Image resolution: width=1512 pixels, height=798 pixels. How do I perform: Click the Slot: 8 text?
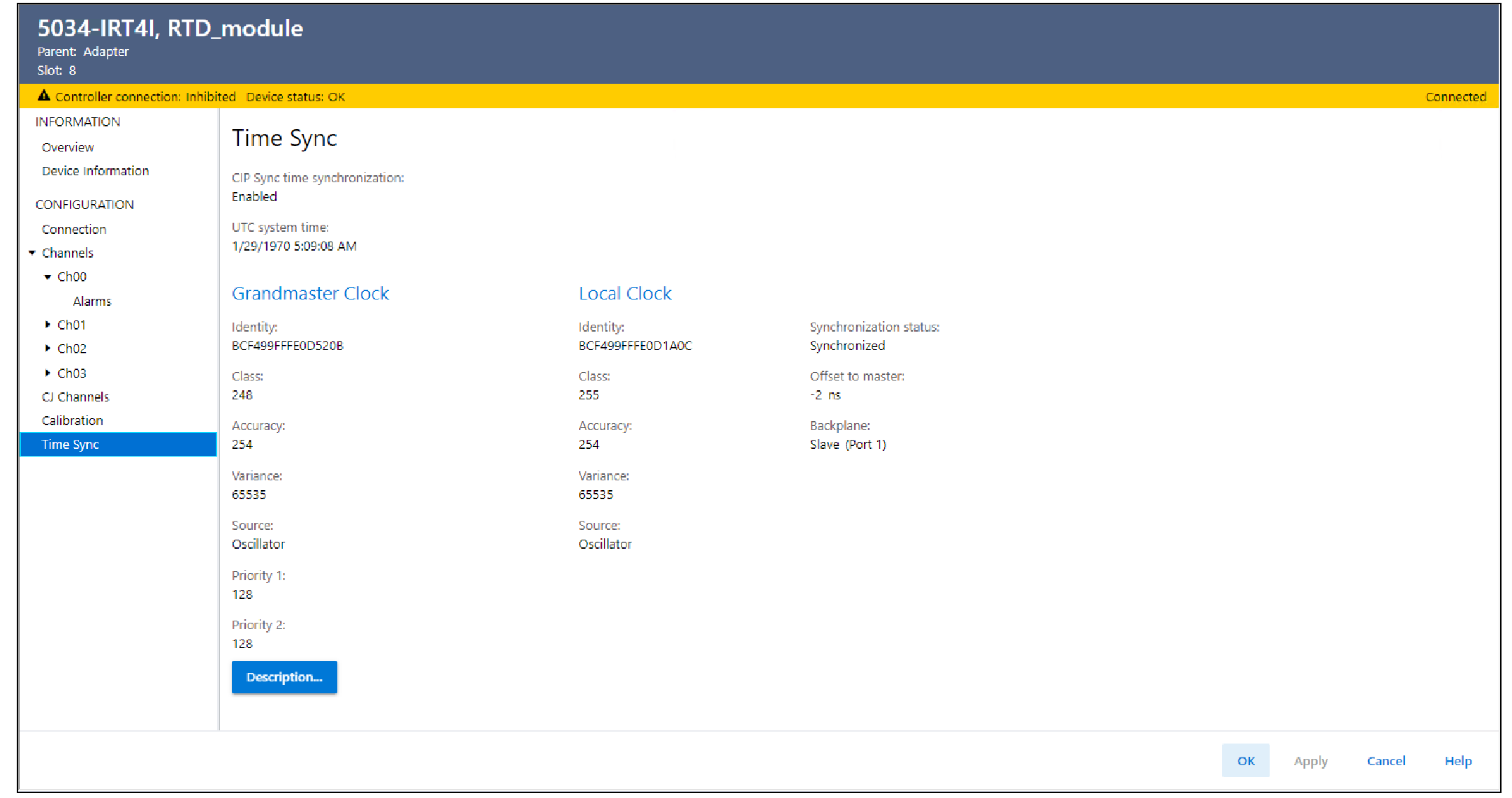point(57,71)
